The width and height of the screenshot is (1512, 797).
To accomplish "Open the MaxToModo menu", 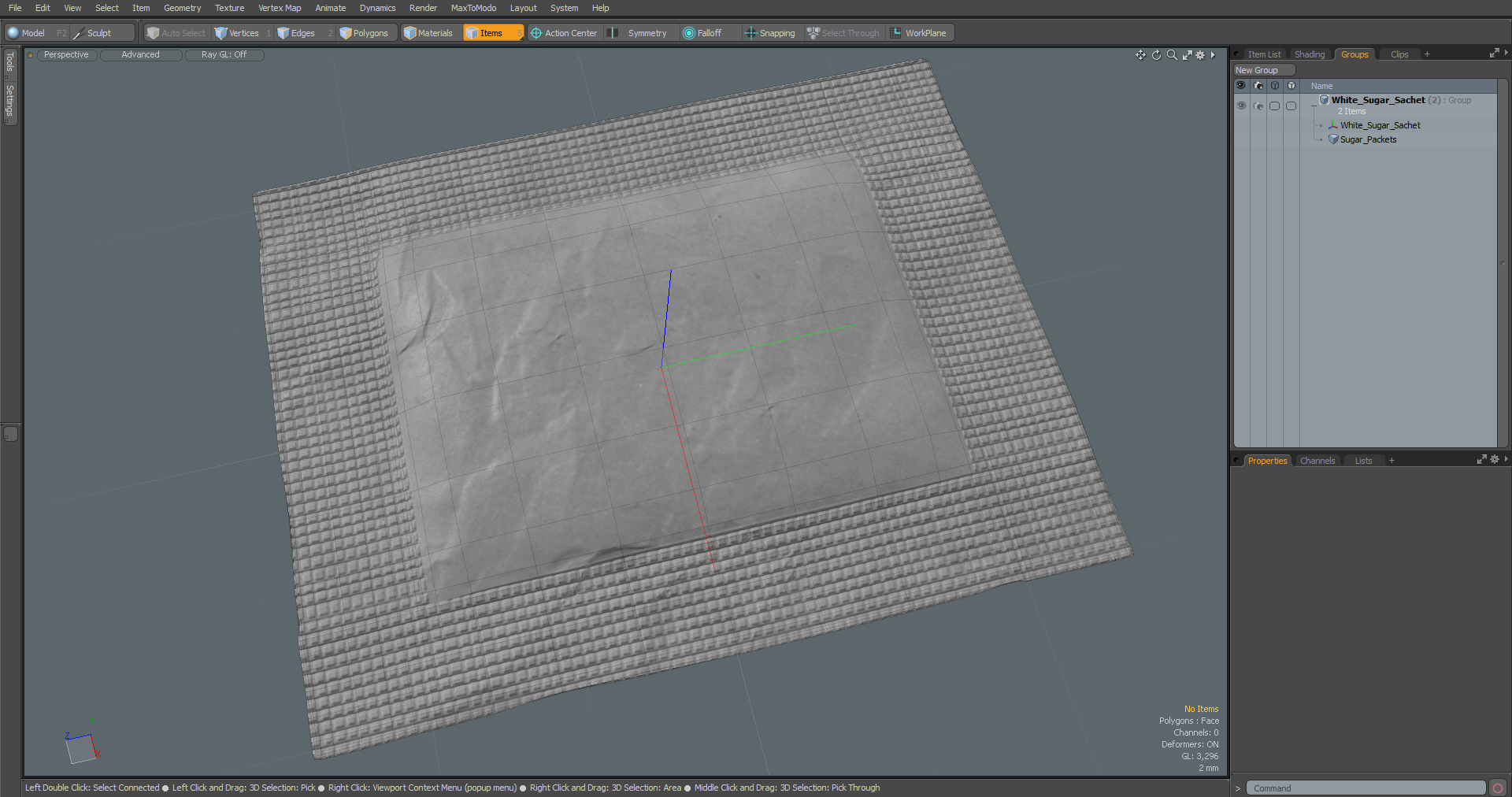I will click(x=473, y=8).
